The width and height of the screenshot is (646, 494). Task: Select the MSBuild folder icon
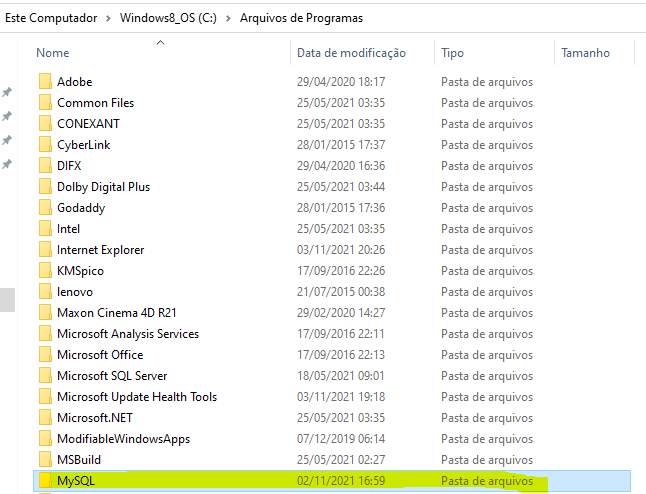[x=45, y=460]
